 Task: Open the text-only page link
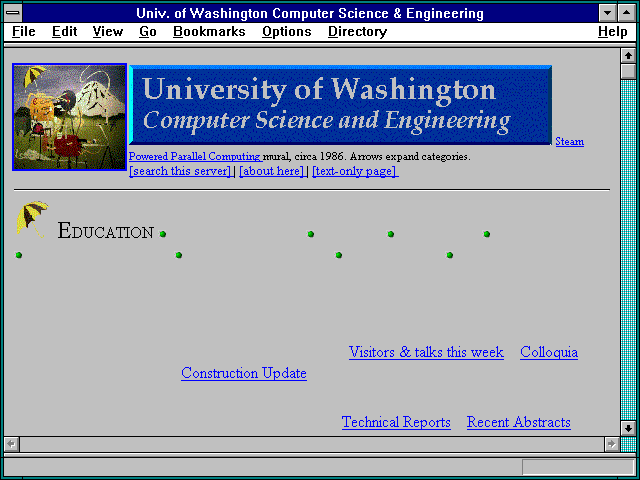(355, 171)
